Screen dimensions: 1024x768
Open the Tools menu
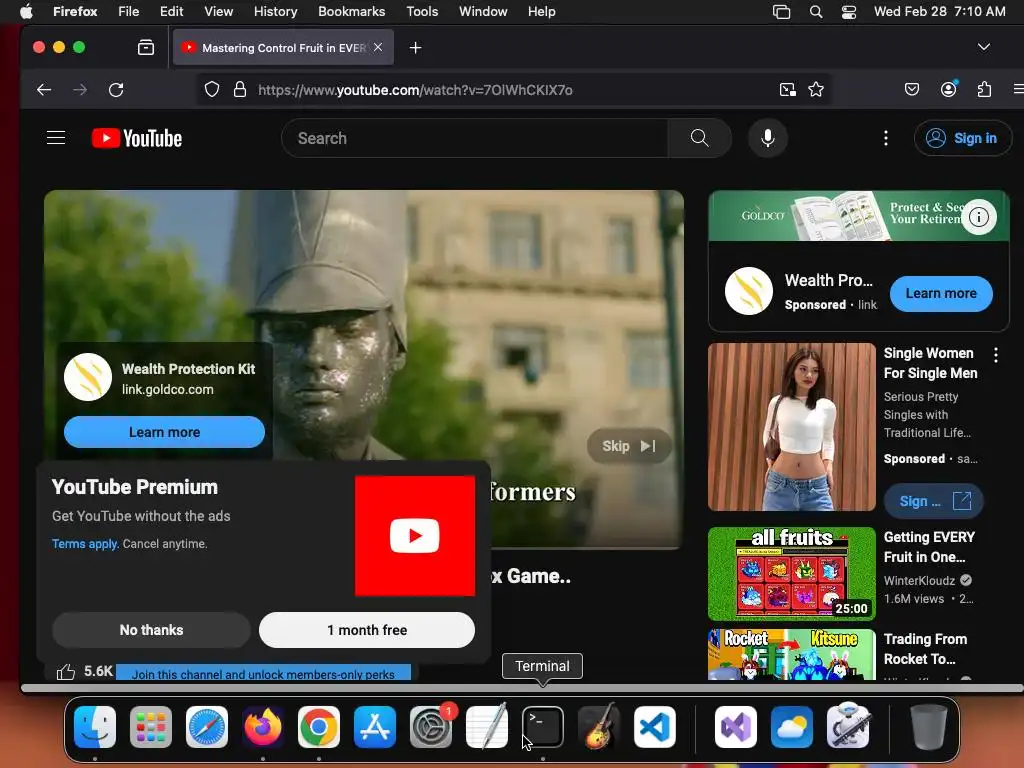(422, 11)
